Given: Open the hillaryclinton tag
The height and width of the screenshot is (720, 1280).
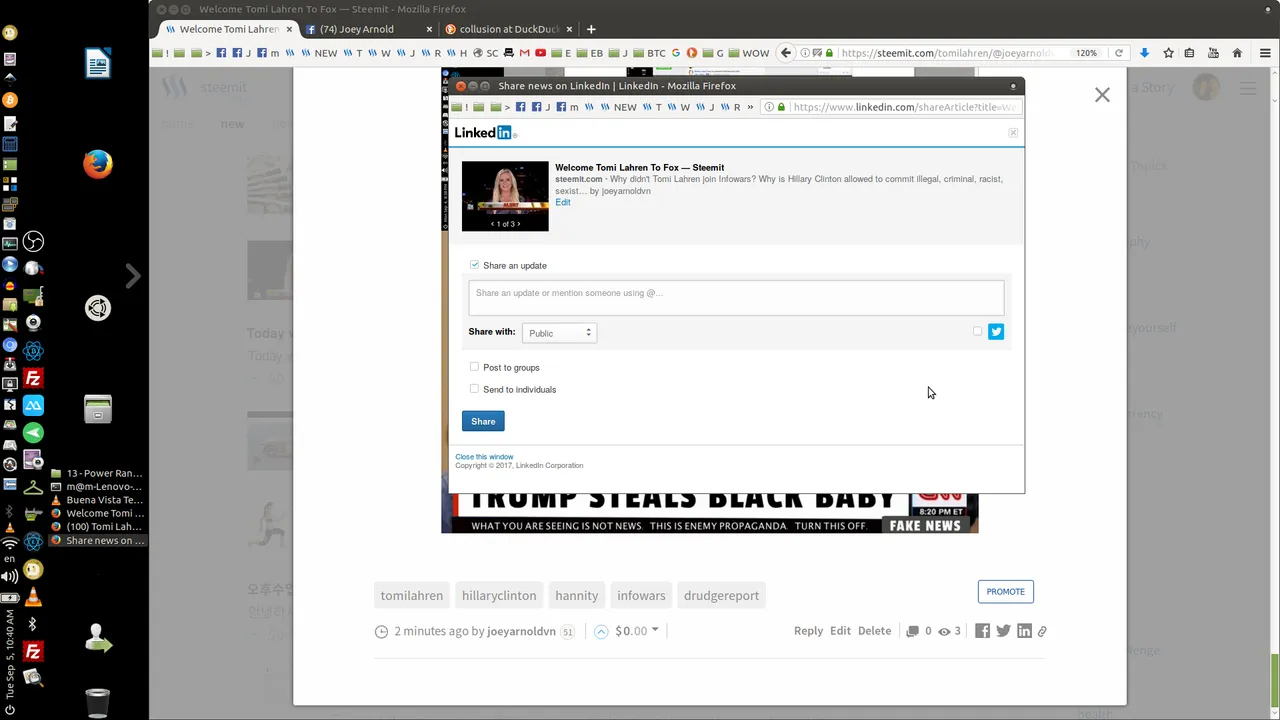Looking at the screenshot, I should (x=499, y=595).
